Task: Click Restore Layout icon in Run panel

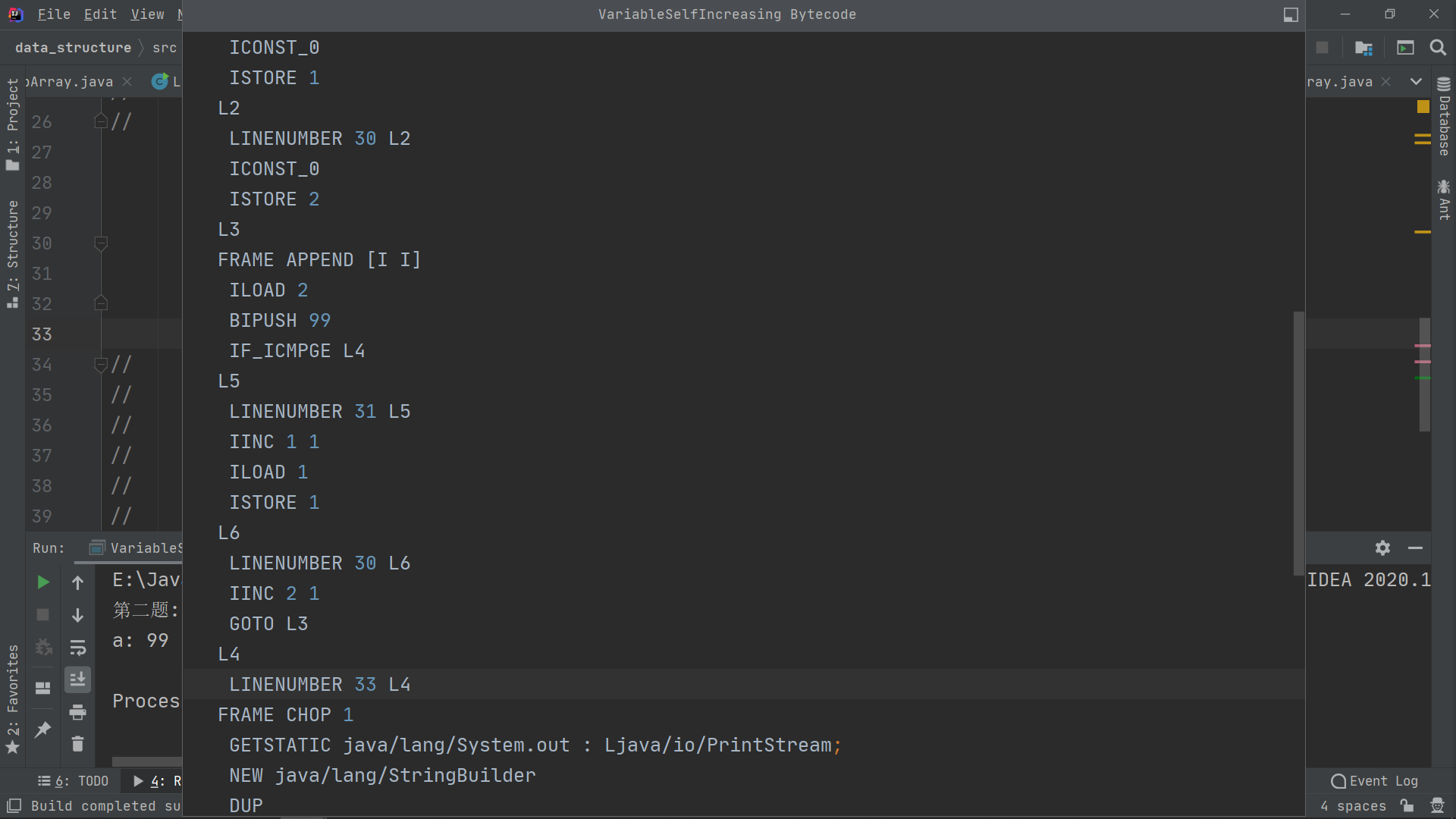Action: [43, 688]
